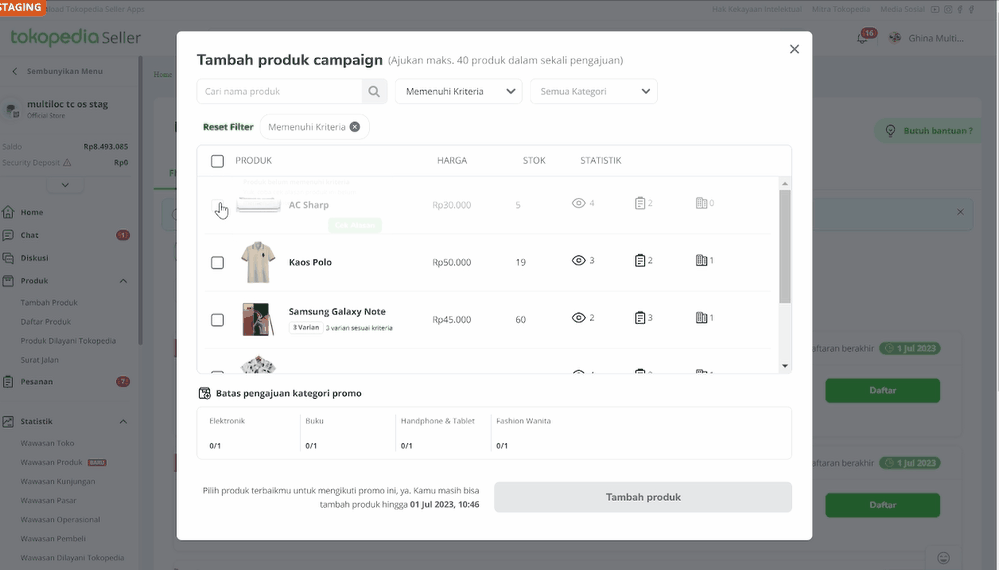The height and width of the screenshot is (570, 999).
Task: Toggle the select-all PRODUK header checkbox
Action: (x=217, y=161)
